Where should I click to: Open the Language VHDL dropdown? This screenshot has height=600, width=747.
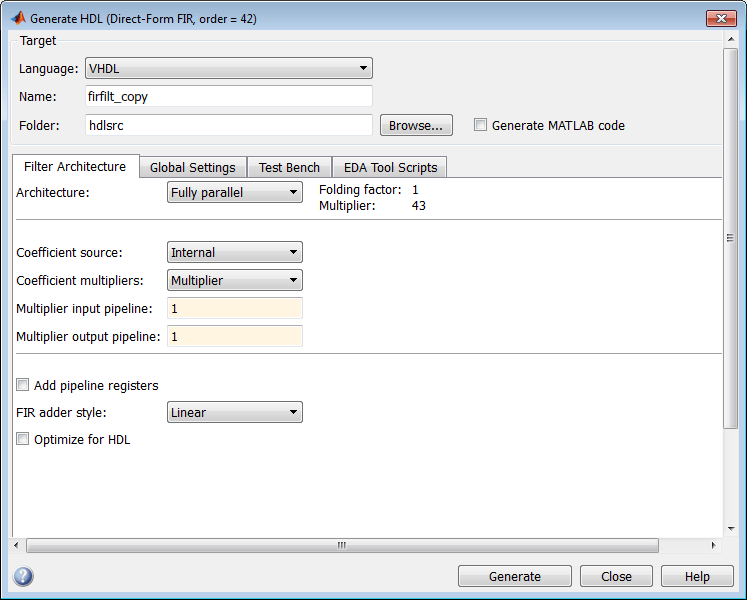(228, 68)
